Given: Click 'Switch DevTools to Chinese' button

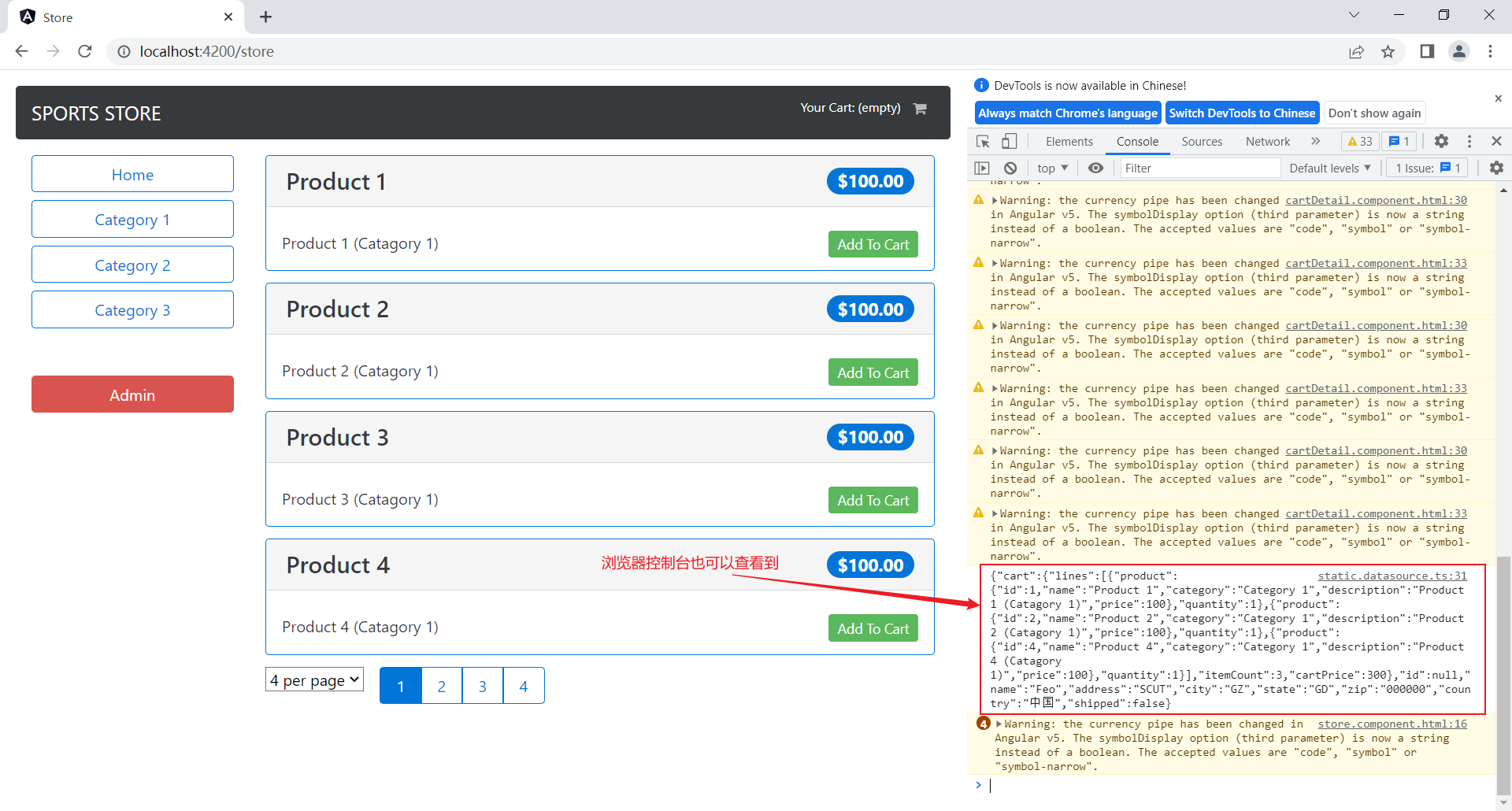Looking at the screenshot, I should [1242, 113].
